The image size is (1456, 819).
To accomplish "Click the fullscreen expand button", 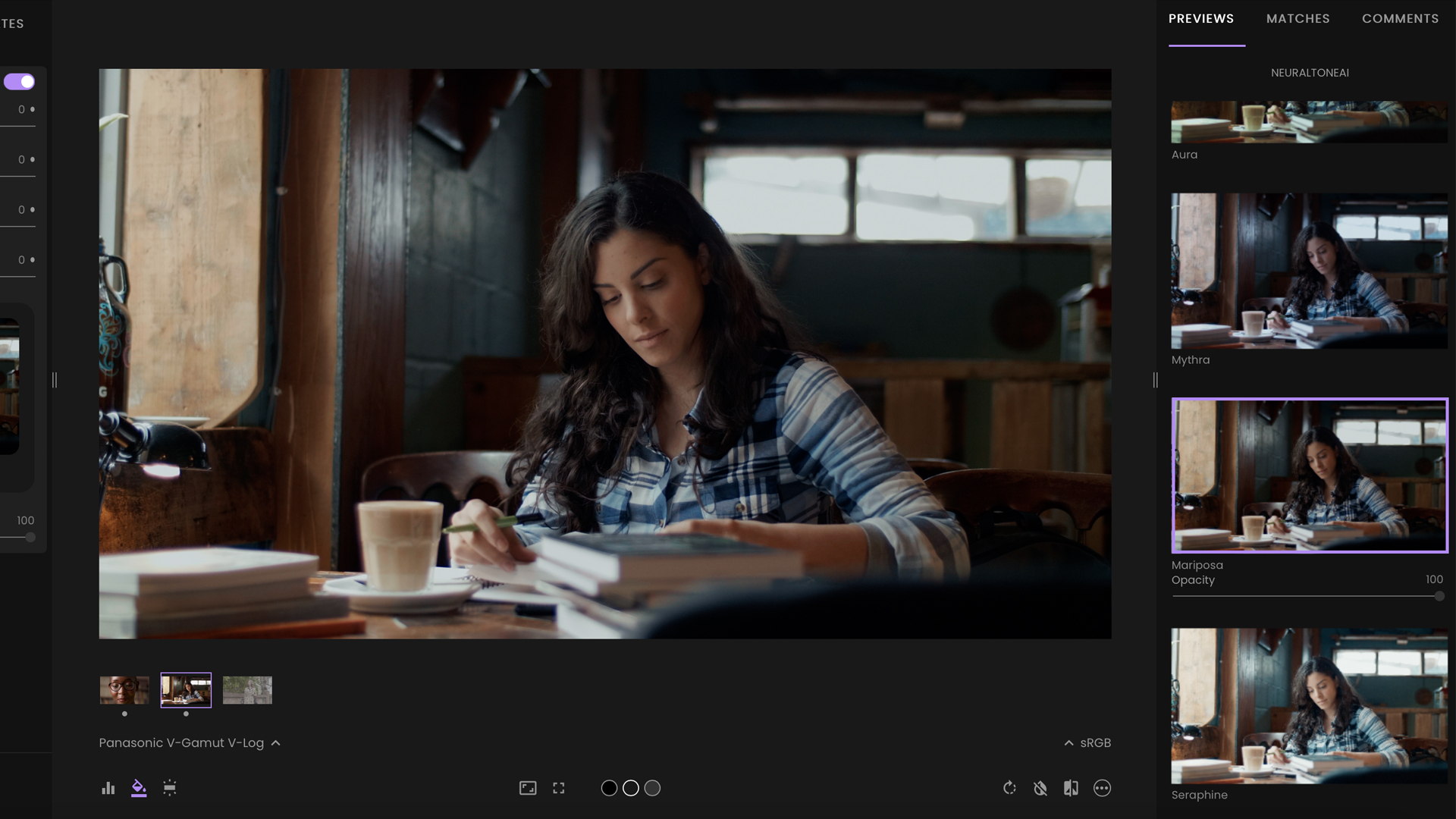I will [x=559, y=787].
